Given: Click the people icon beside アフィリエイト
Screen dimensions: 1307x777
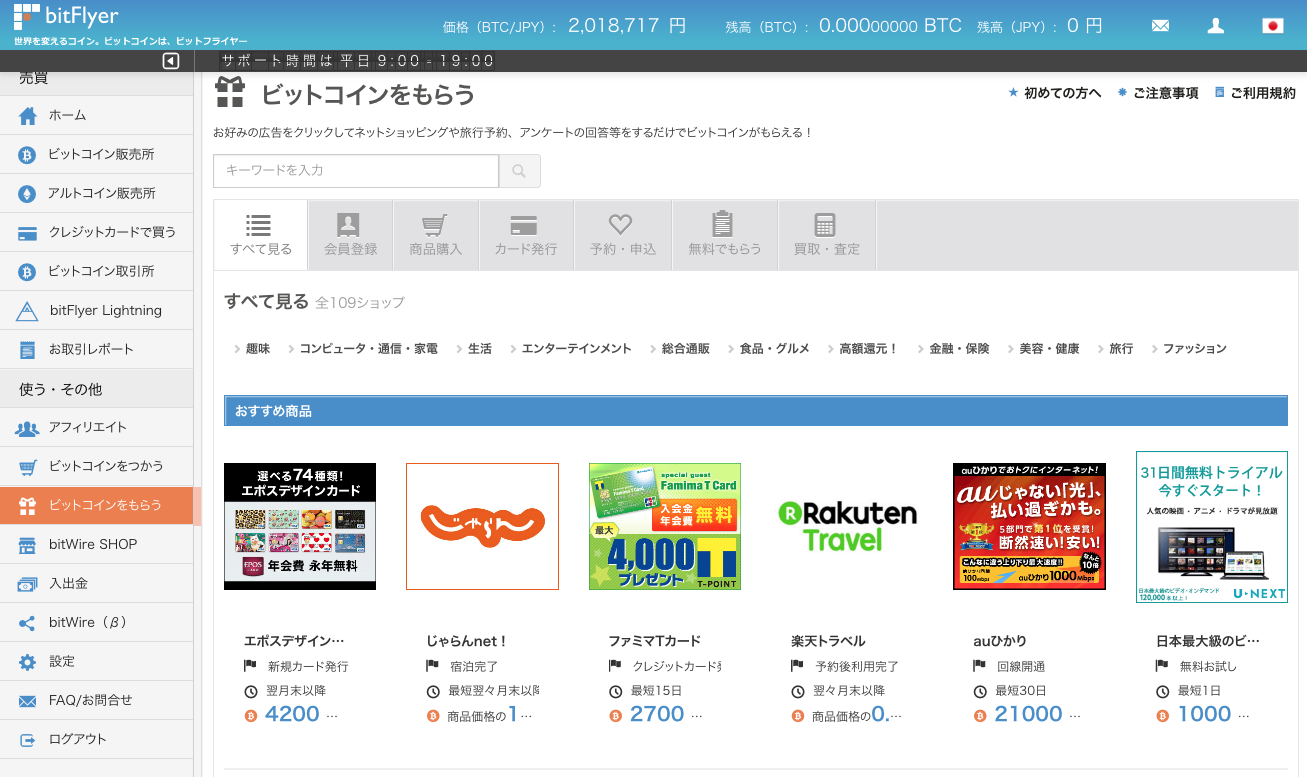Looking at the screenshot, I should point(28,428).
